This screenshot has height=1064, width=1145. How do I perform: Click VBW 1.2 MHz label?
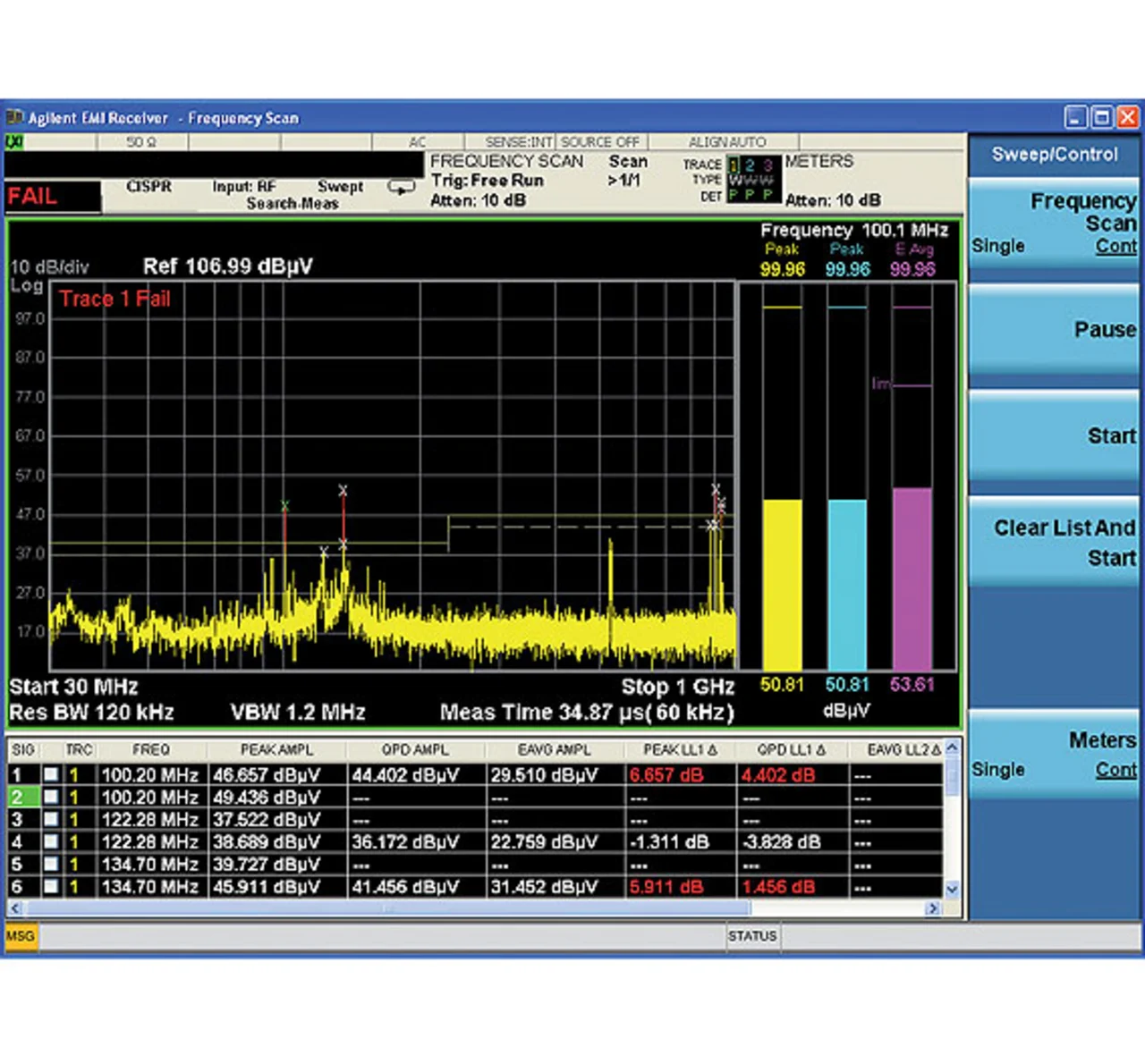click(298, 713)
